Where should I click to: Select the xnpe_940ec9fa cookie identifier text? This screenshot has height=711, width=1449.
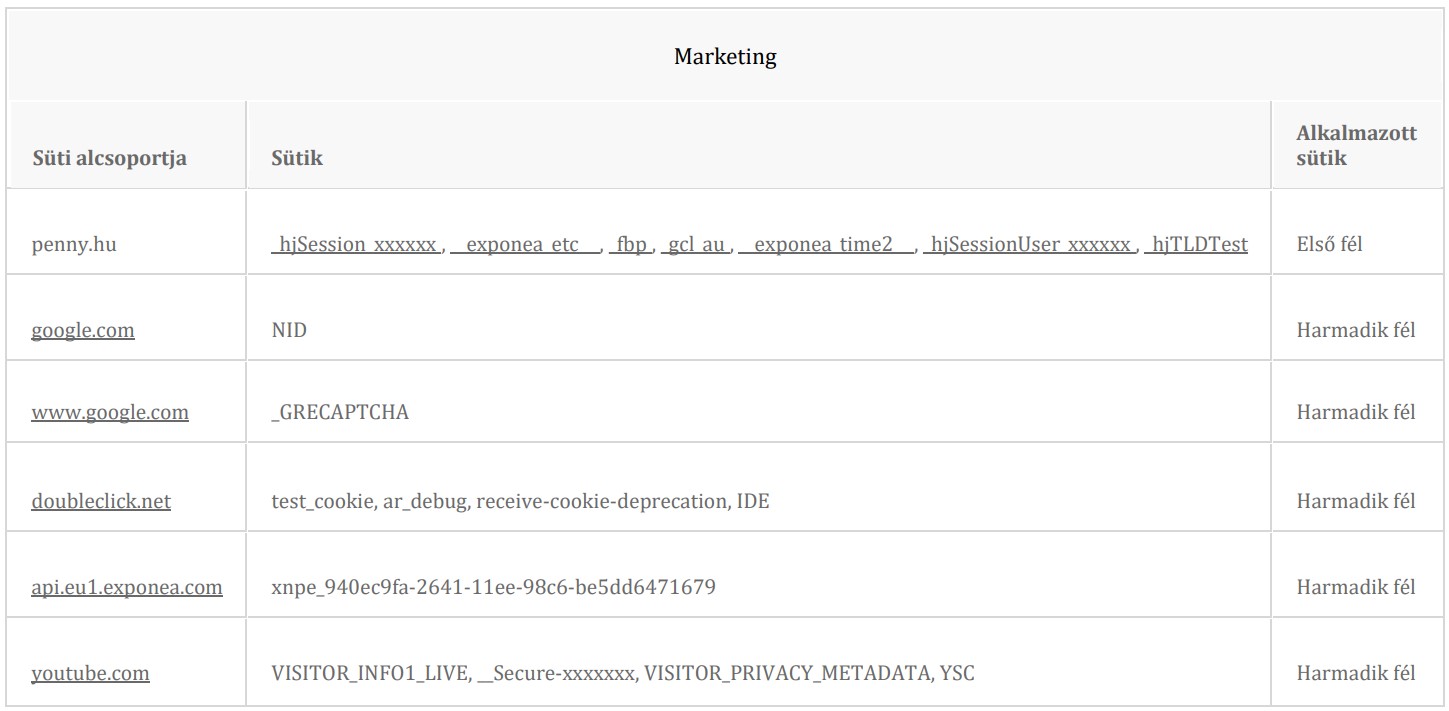pos(493,587)
